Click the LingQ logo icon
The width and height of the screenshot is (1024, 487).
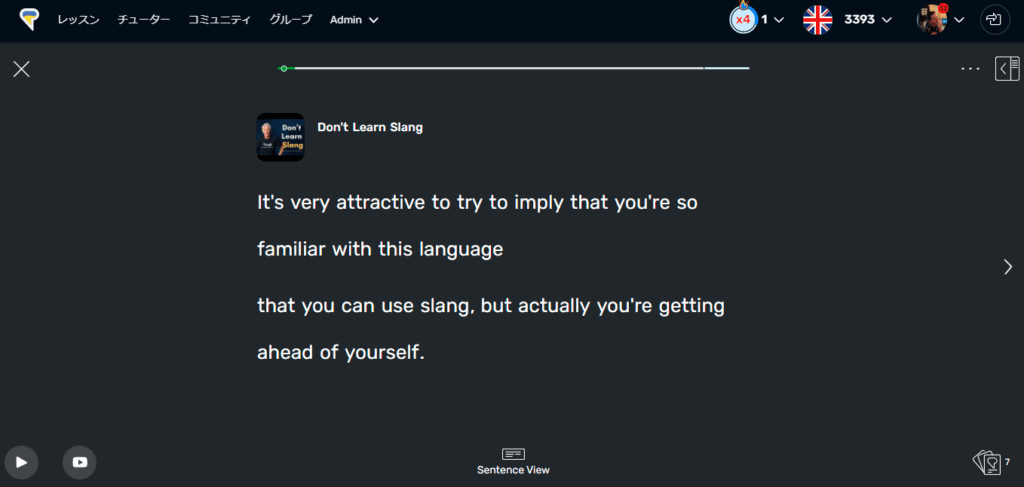click(x=29, y=19)
